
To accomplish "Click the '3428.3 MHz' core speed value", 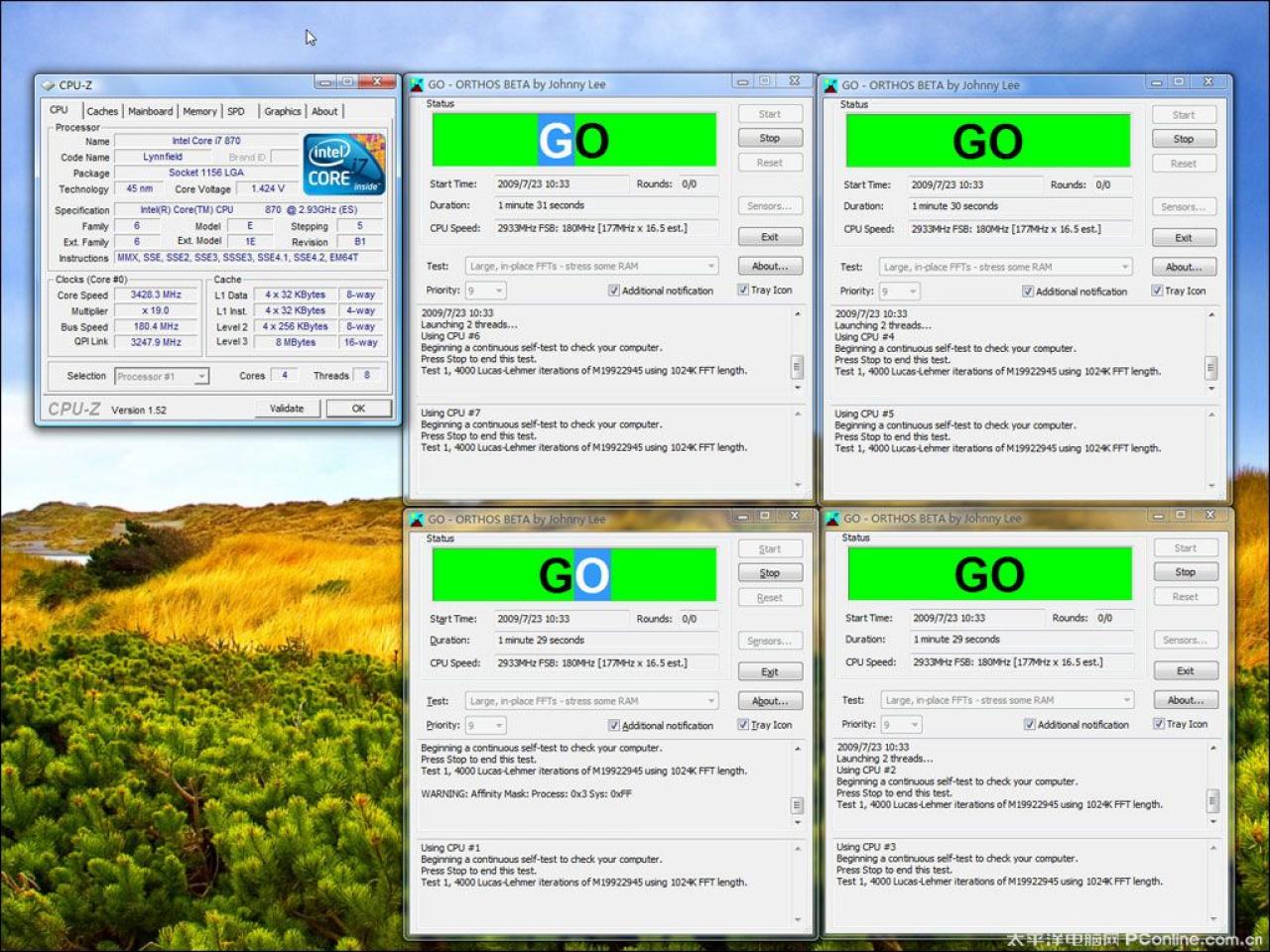I will click(x=156, y=295).
